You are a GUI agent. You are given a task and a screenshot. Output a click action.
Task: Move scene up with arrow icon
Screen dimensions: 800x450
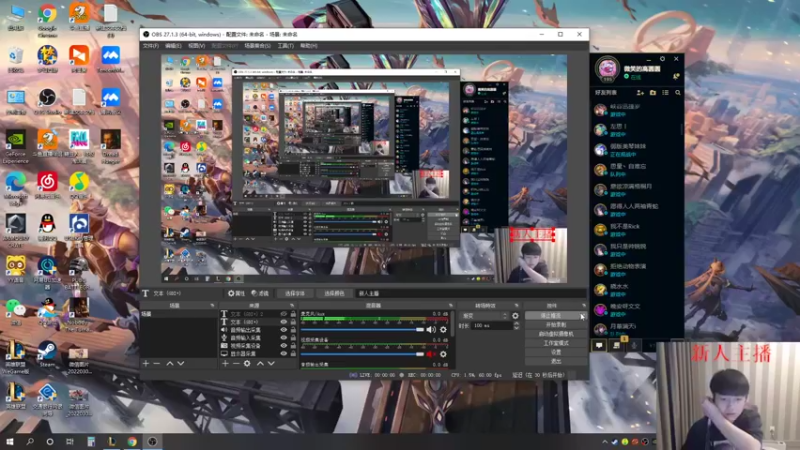click(x=170, y=363)
